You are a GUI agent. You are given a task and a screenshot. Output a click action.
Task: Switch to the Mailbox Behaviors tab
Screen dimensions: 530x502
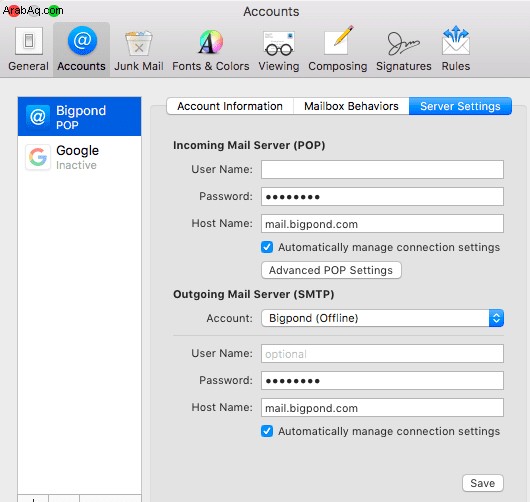[x=351, y=106]
